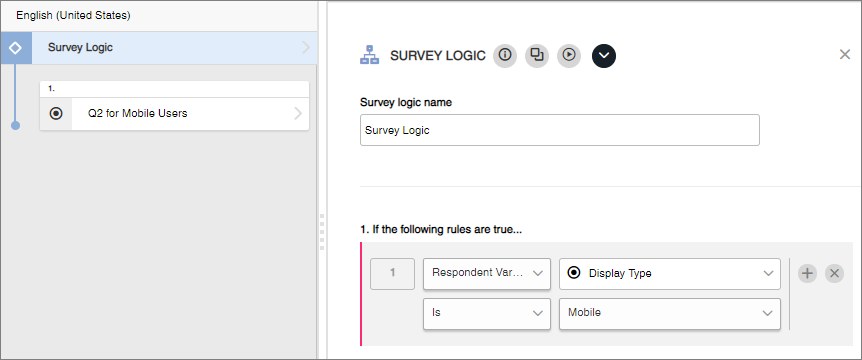Screen dimensions: 862x360
Task: Click the Survey Logic diamond icon
Action: pyautogui.click(x=15, y=48)
